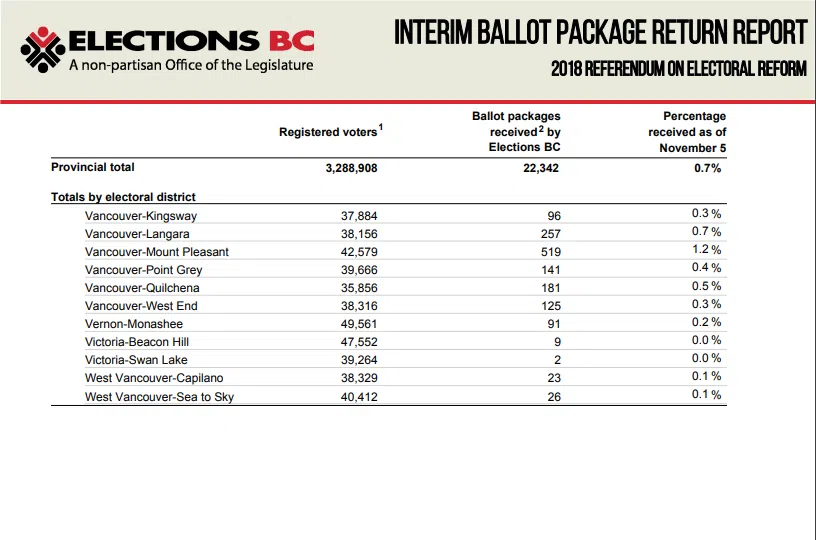
Task: Click the provincial total 3,288,908 value
Action: pos(351,168)
